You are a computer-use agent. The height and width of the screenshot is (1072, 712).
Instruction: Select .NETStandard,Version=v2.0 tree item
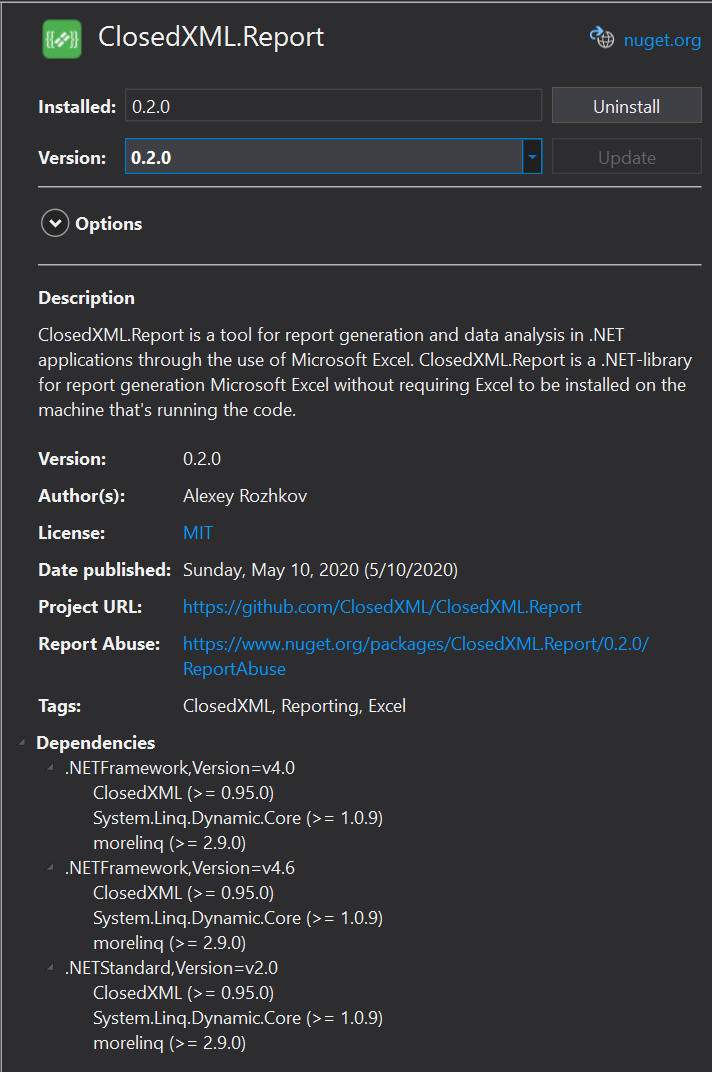point(172,967)
